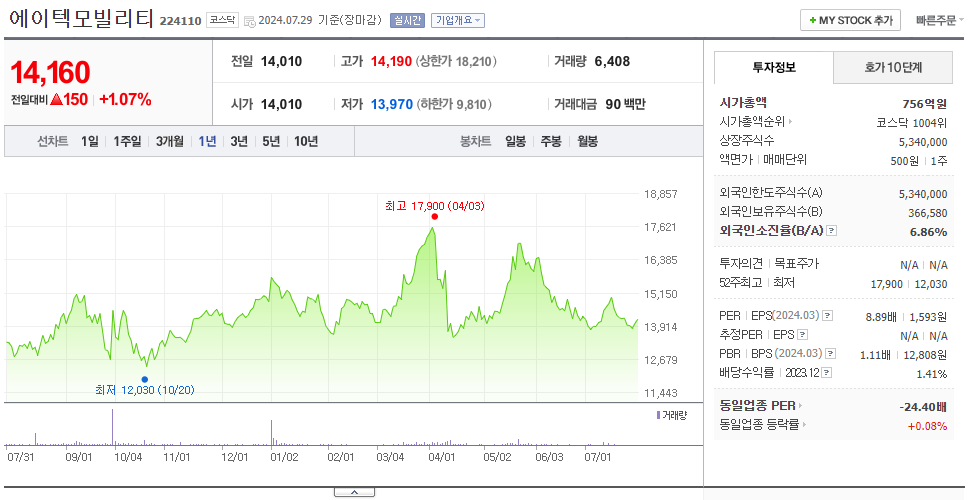The image size is (968, 500).
Task: Click the tall volume bar near 01/02
Action: [x=272, y=433]
